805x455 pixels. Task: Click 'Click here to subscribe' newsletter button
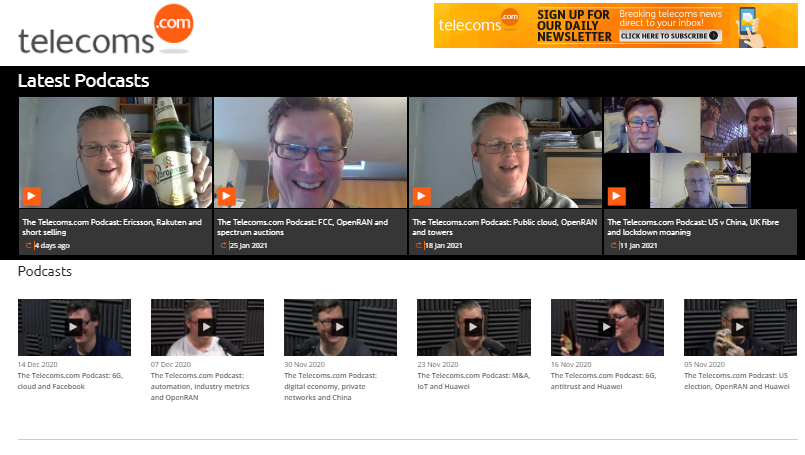(x=669, y=36)
